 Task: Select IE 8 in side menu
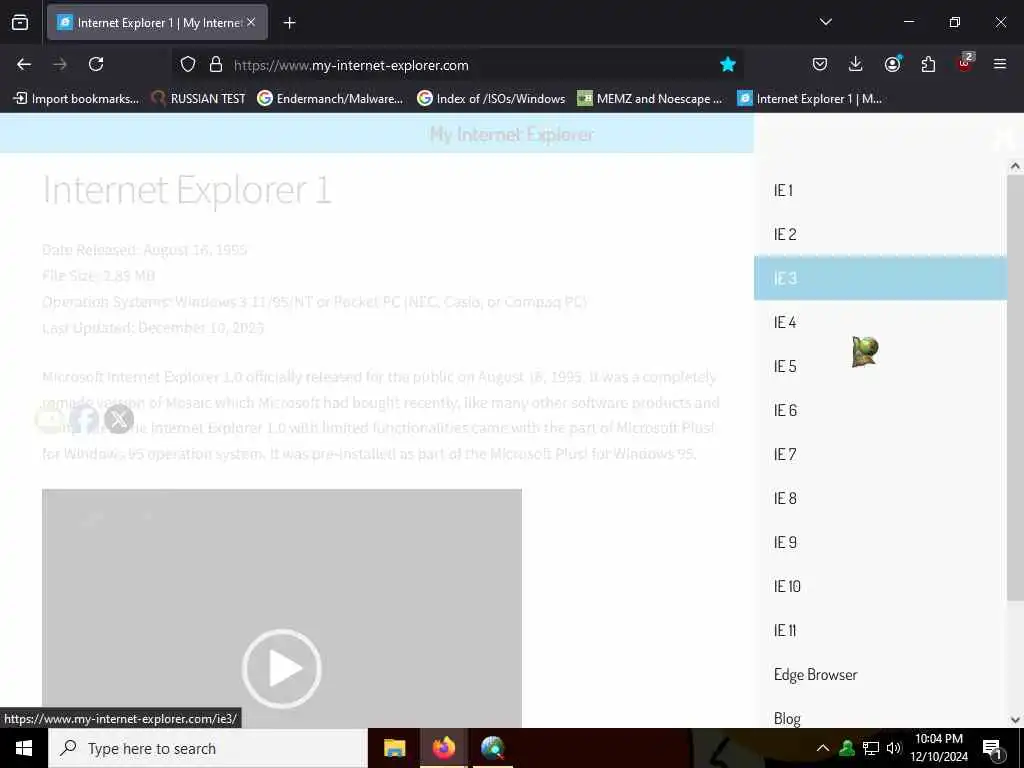880,498
